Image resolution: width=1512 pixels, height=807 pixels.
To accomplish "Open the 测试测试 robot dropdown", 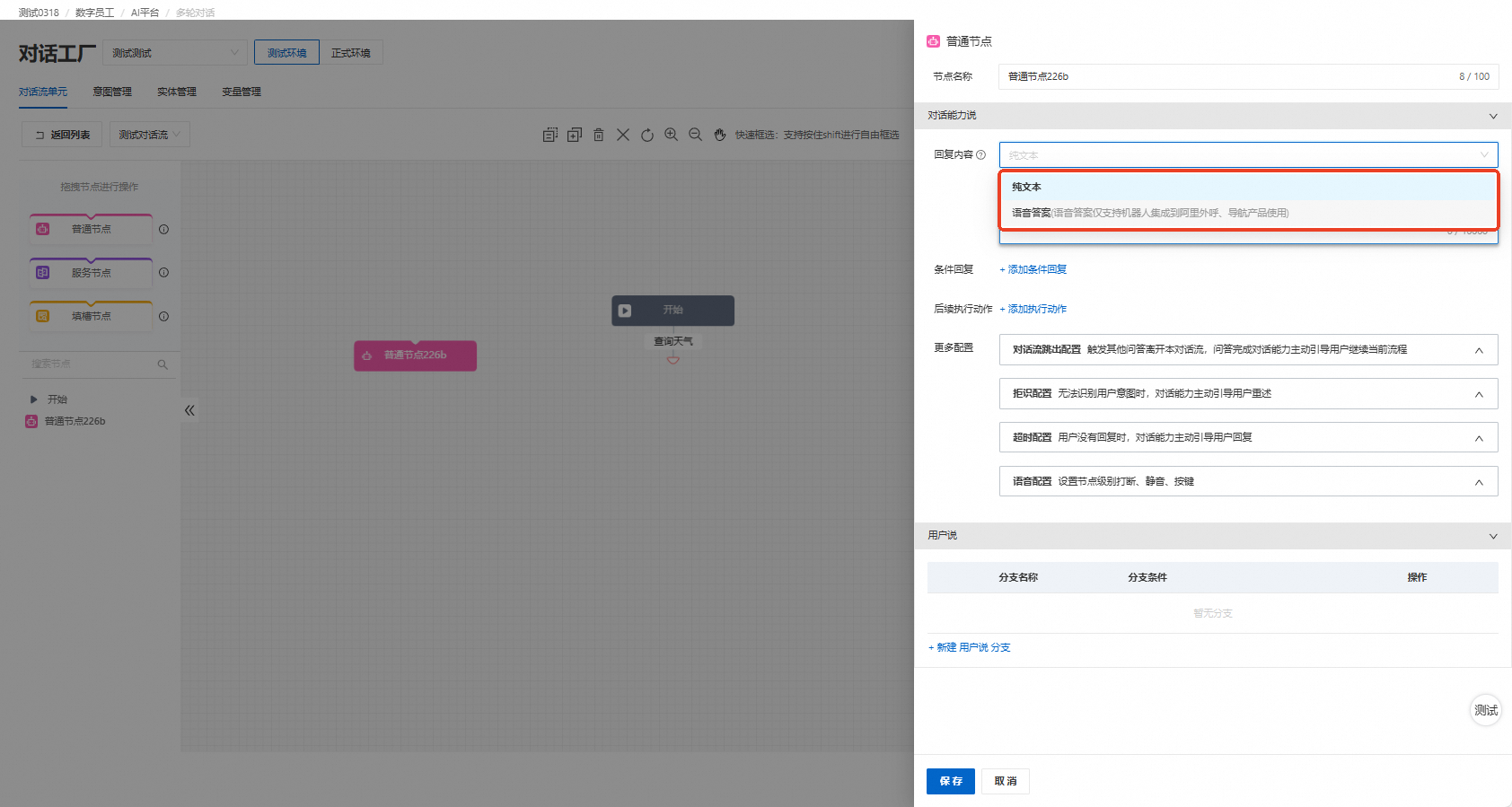I will (174, 53).
